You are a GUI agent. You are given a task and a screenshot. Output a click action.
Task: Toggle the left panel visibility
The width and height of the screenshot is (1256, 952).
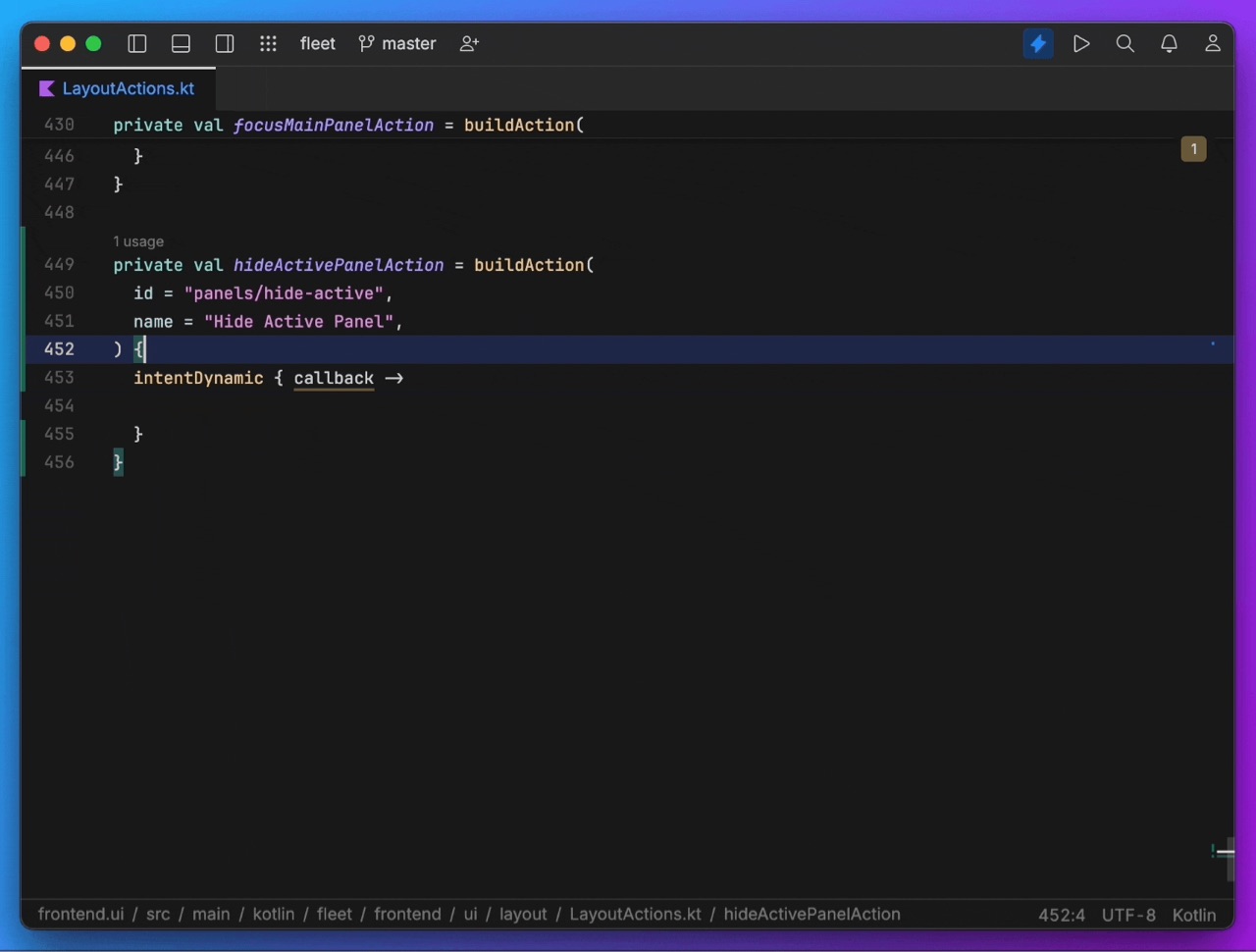tap(136, 43)
